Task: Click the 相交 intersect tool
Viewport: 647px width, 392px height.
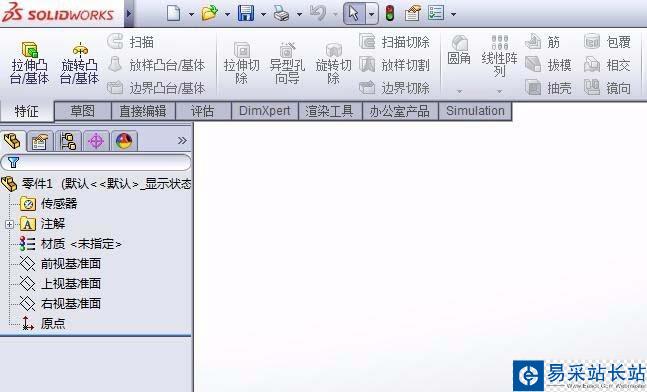Action: pos(607,65)
